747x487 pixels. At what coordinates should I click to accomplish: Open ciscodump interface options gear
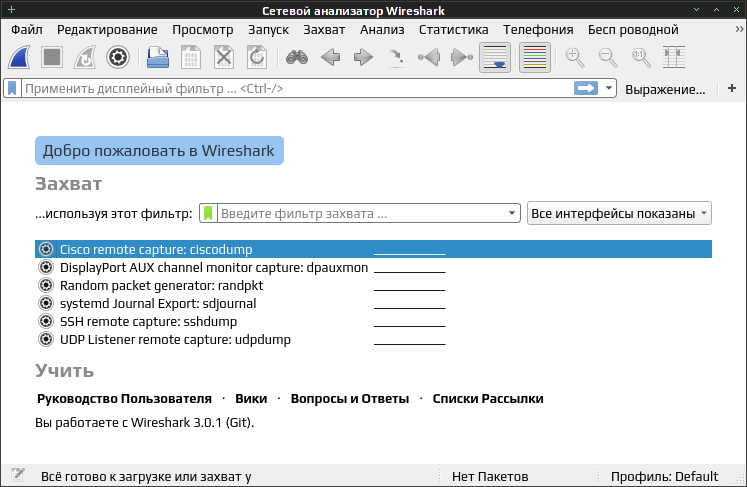46,249
